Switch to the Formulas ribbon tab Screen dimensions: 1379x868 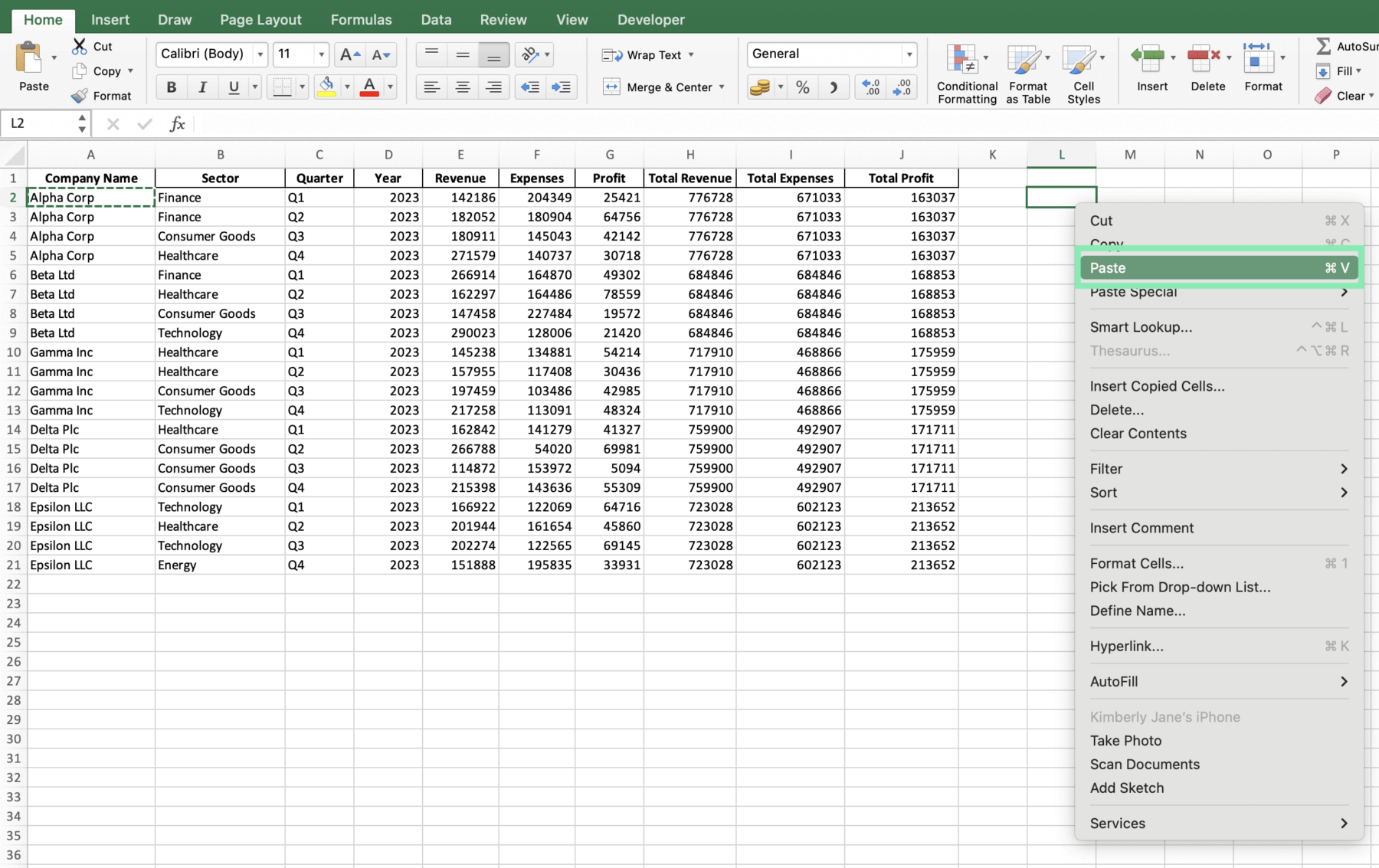click(361, 19)
